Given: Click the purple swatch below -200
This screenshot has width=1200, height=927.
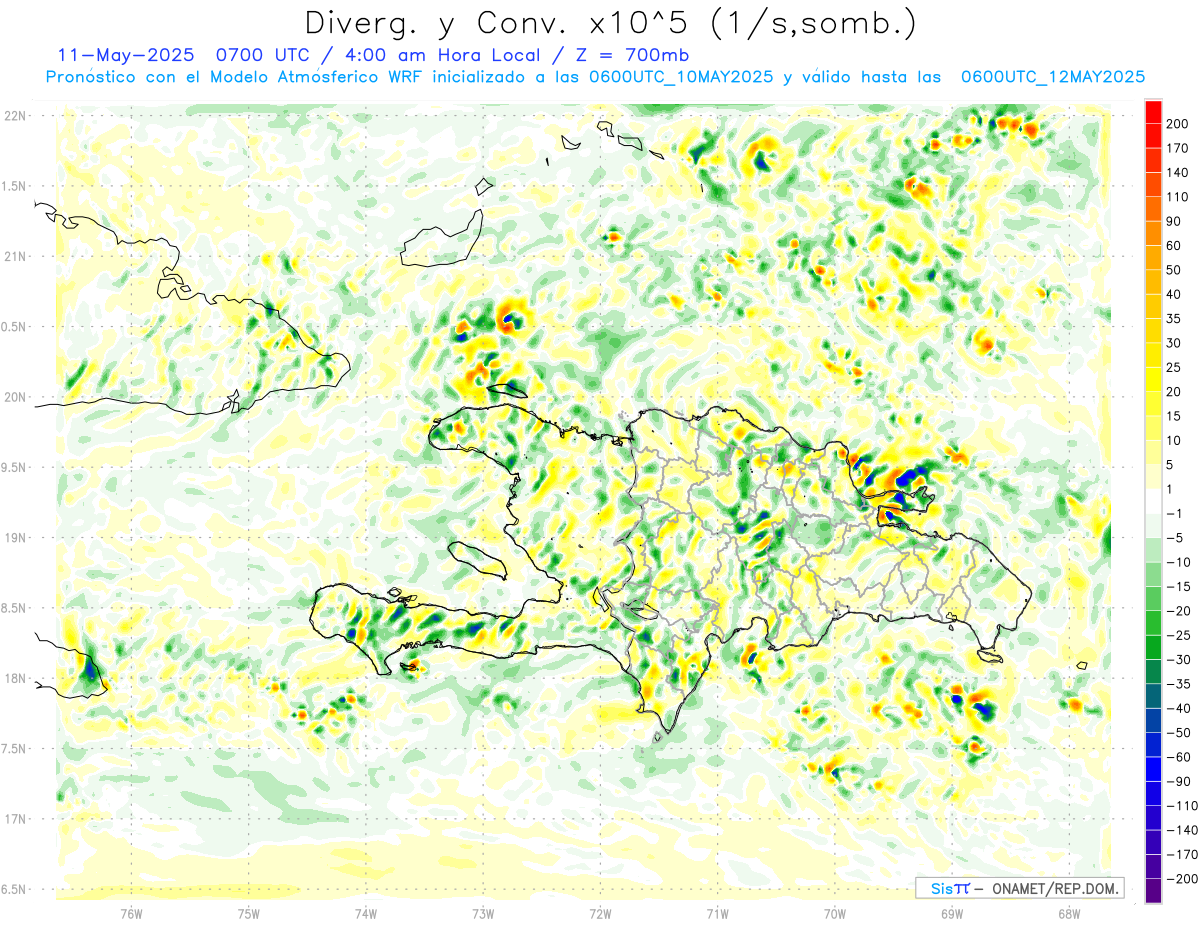Looking at the screenshot, I should (1153, 891).
